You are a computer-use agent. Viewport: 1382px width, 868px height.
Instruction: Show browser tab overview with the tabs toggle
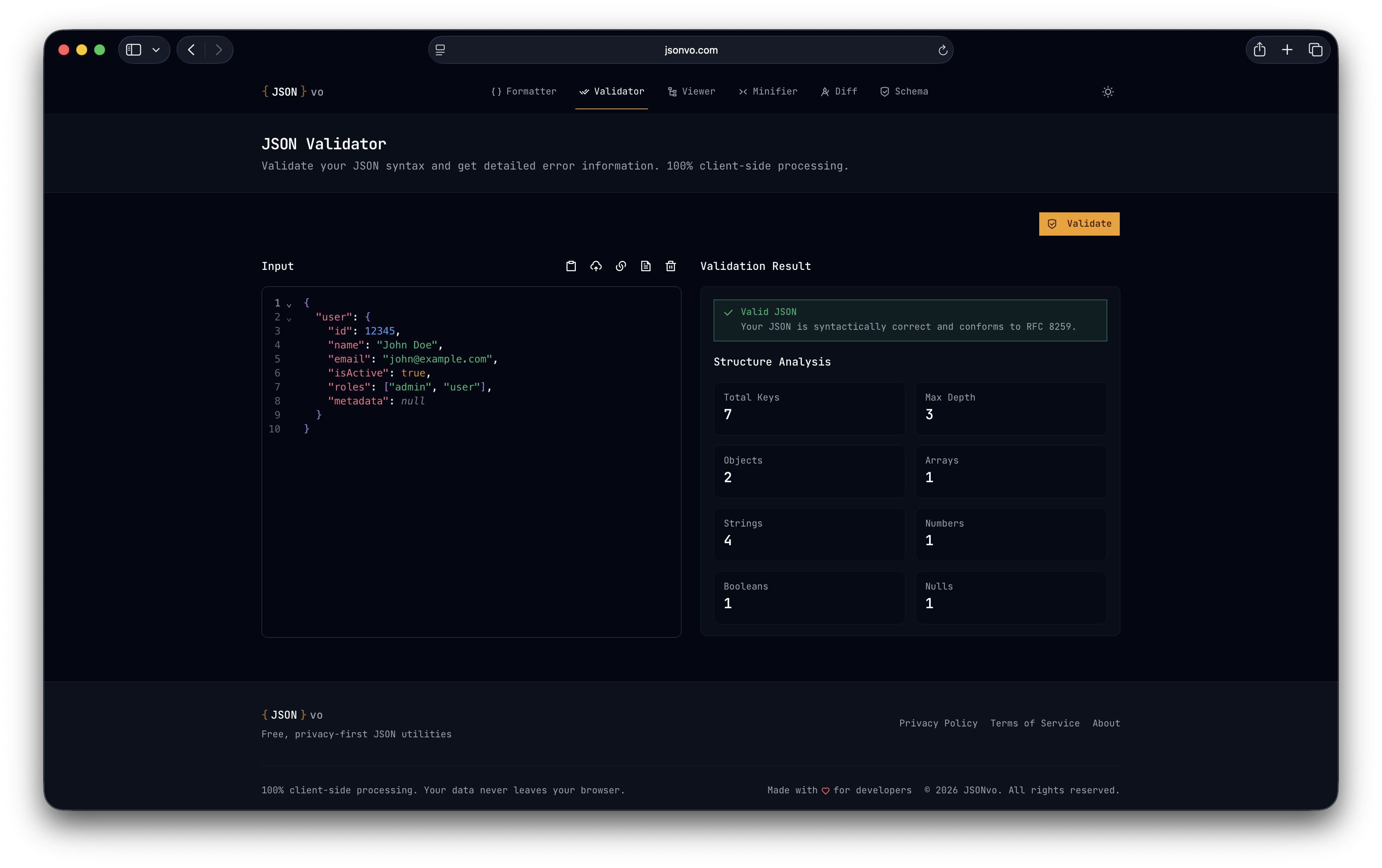1315,50
